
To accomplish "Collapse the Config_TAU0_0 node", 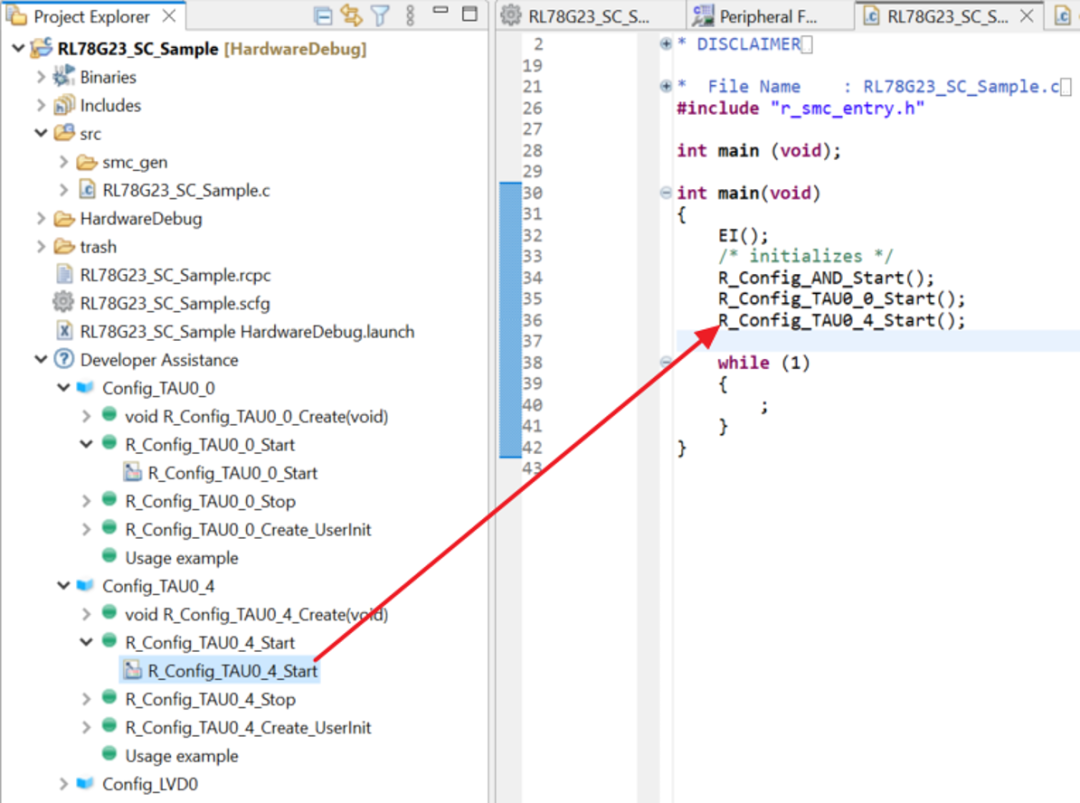I will [x=63, y=388].
